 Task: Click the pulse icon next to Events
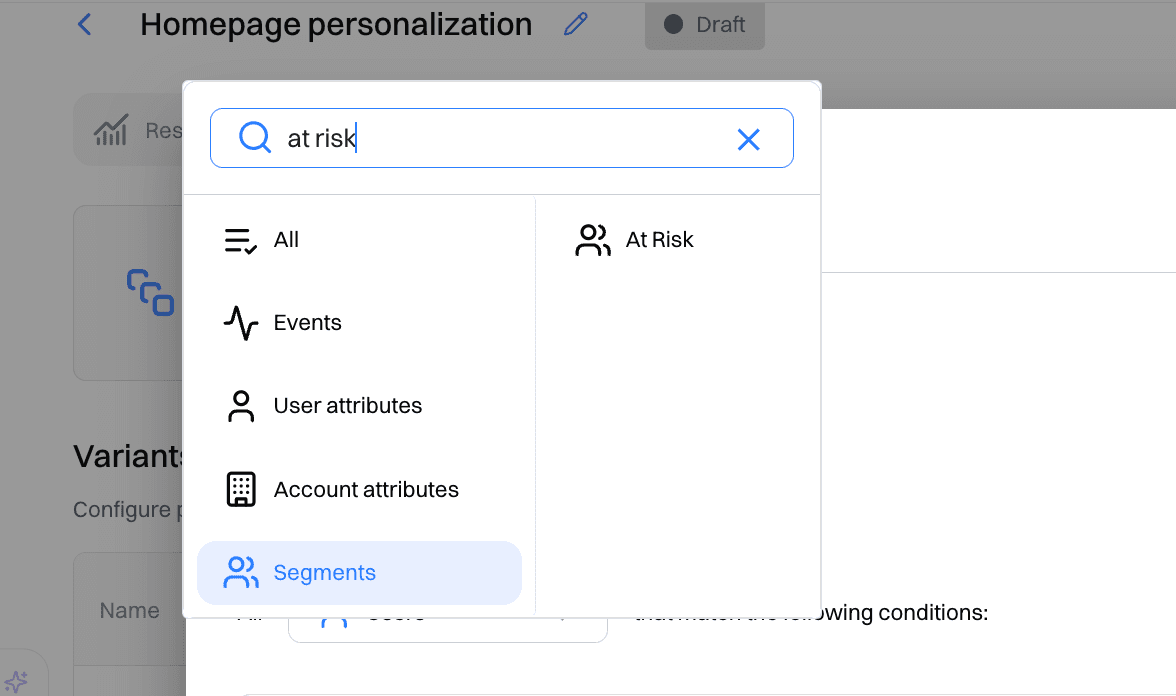[x=240, y=323]
